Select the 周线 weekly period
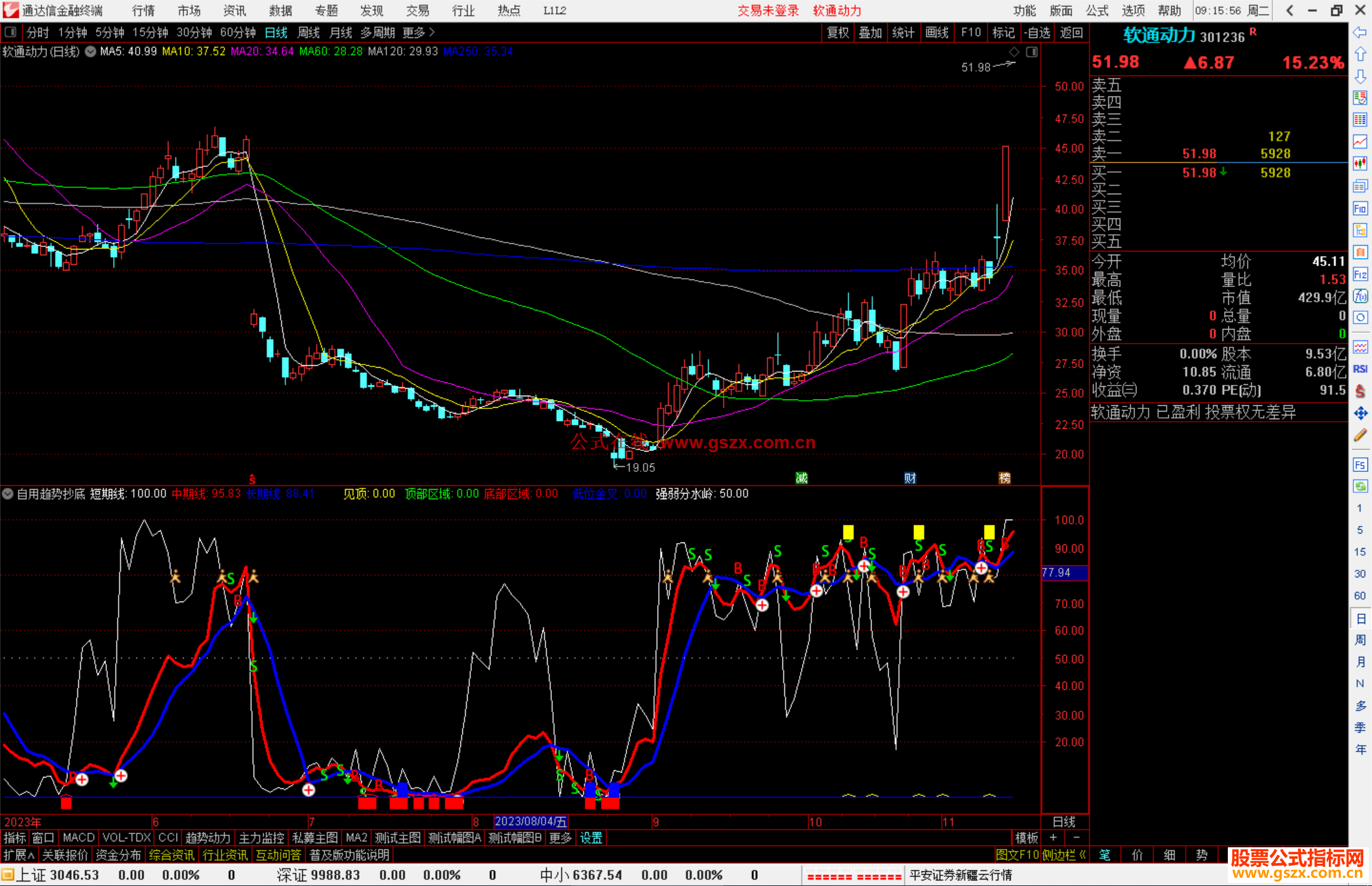 tap(309, 32)
